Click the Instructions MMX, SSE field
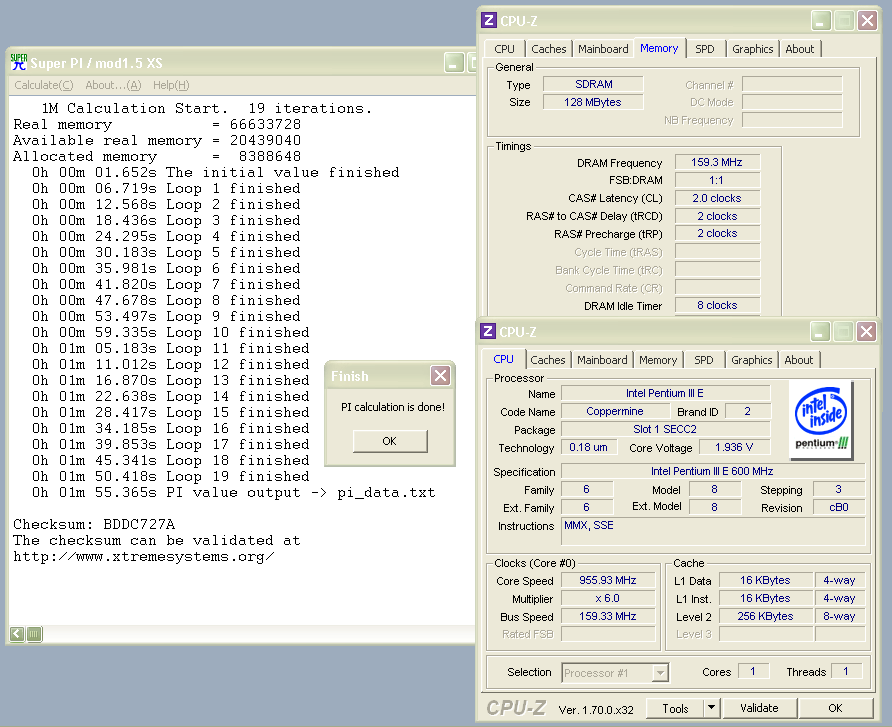Viewport: 892px width, 727px height. click(x=713, y=531)
